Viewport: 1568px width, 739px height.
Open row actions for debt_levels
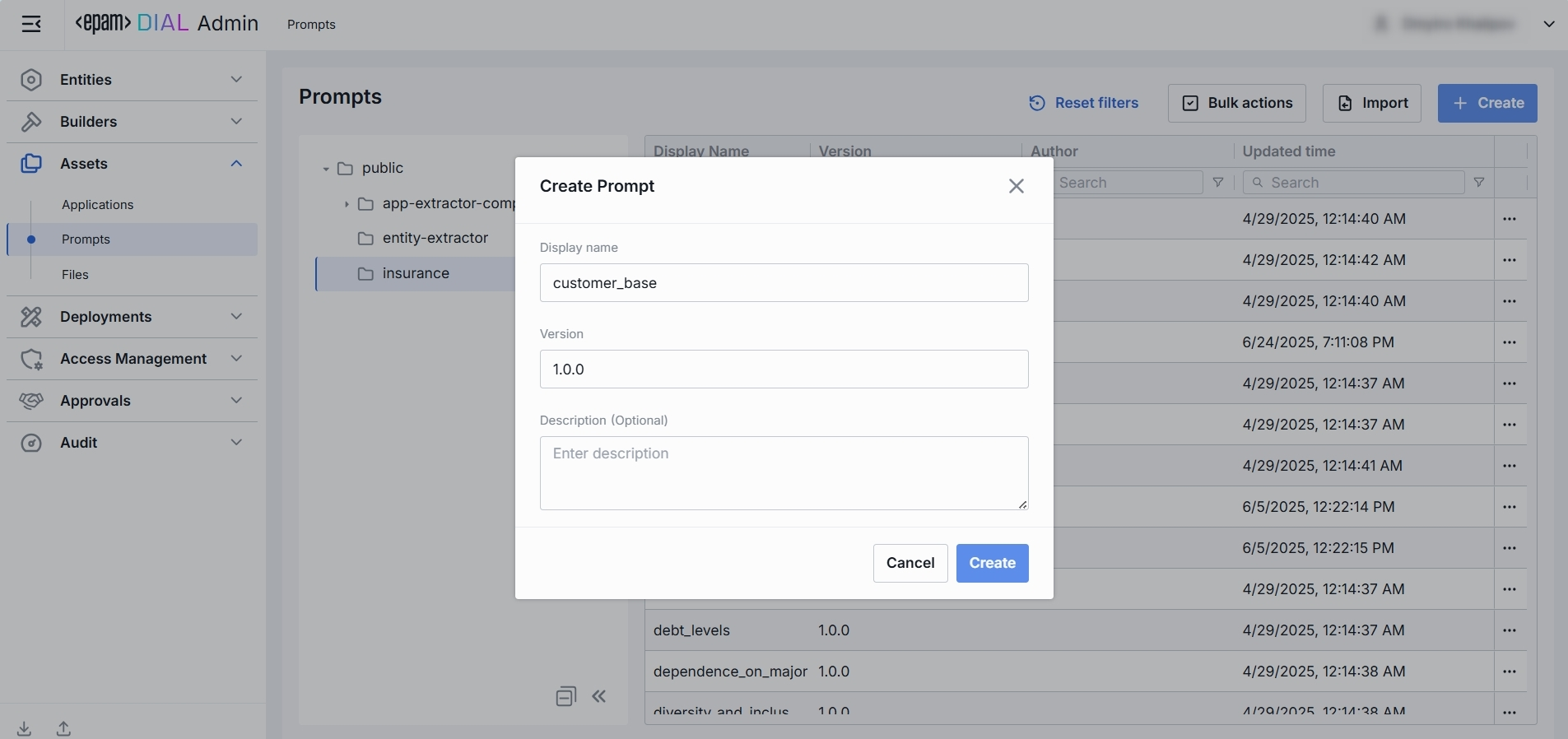pyautogui.click(x=1510, y=630)
